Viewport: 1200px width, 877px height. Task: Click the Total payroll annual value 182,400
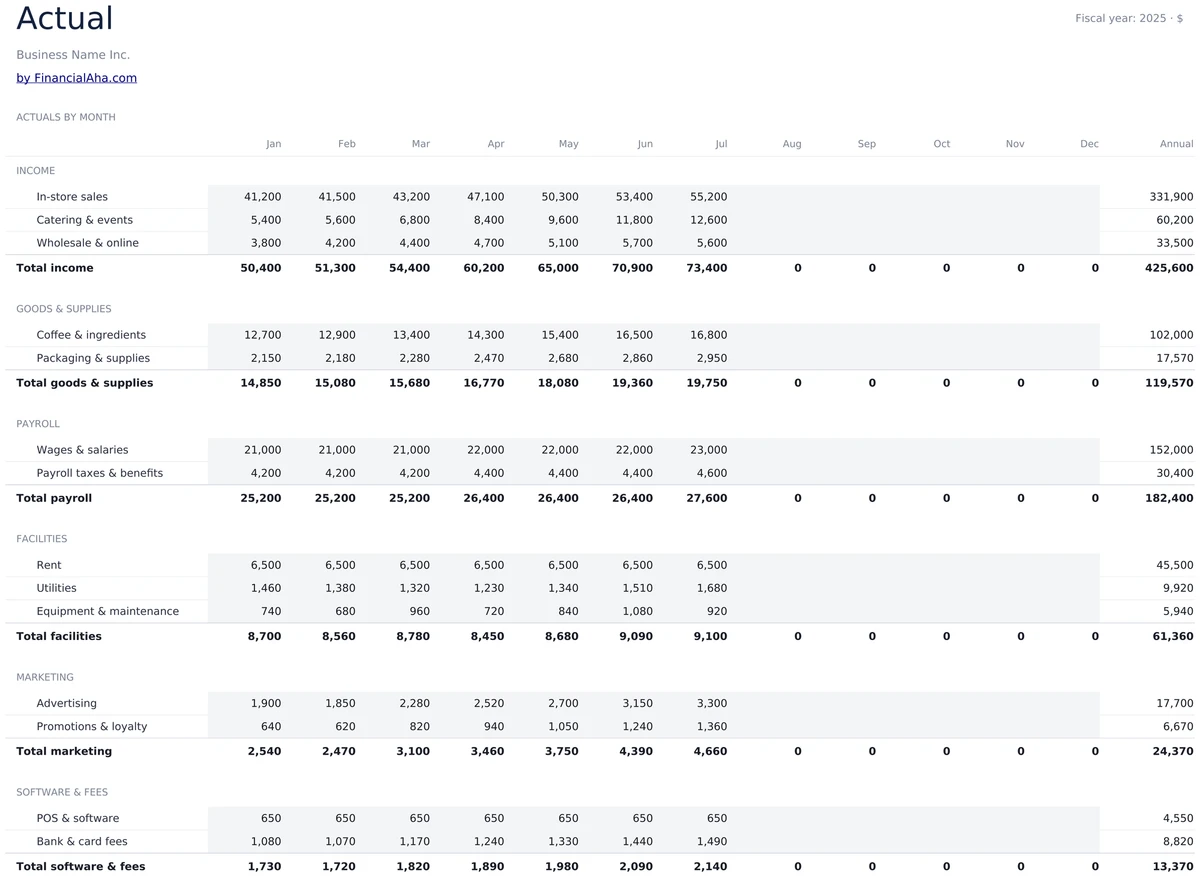1169,498
